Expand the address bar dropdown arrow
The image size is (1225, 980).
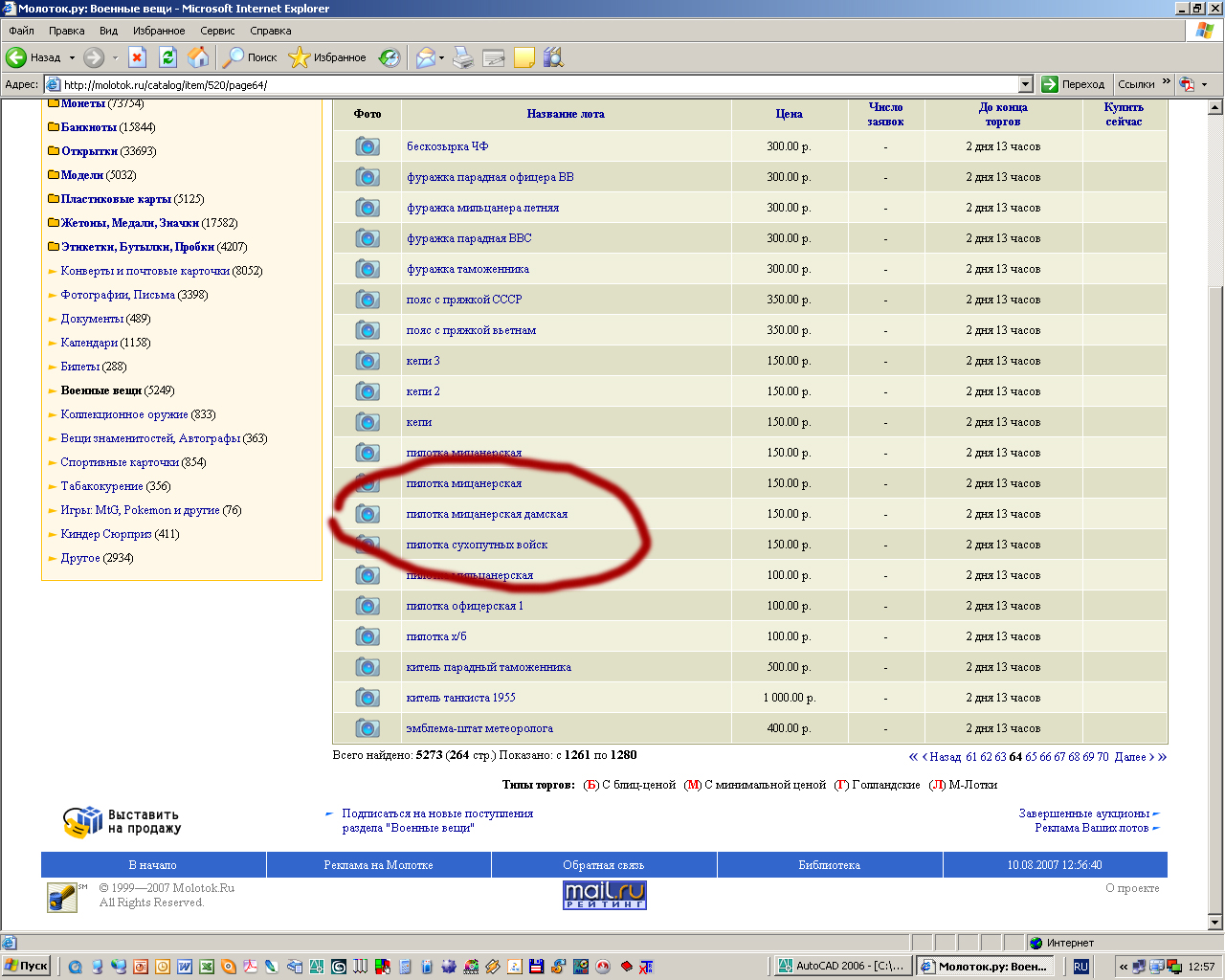click(1026, 84)
